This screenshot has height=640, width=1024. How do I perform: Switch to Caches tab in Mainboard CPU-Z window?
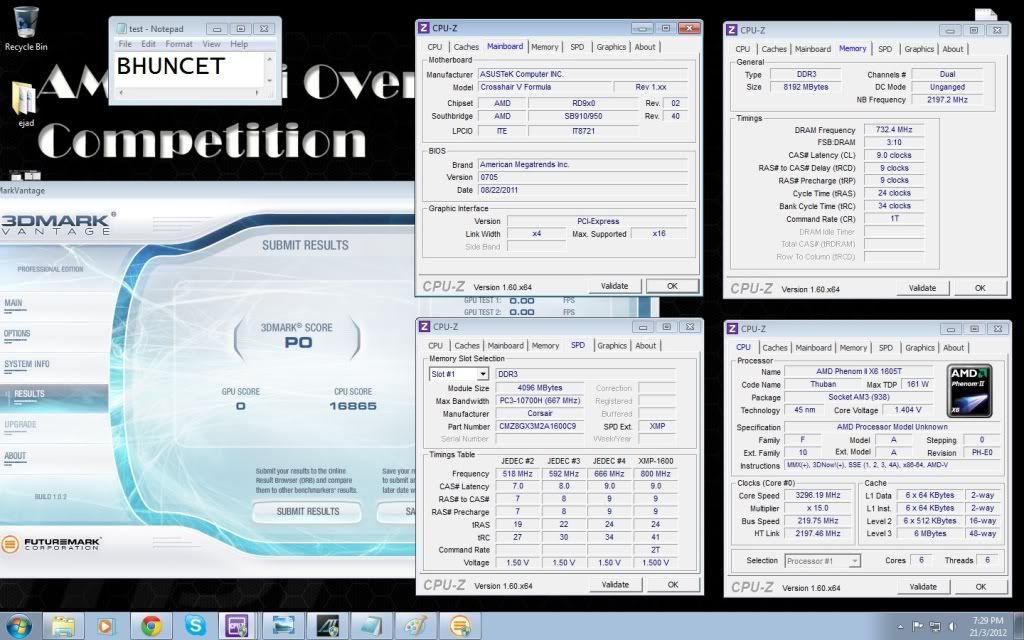465,47
